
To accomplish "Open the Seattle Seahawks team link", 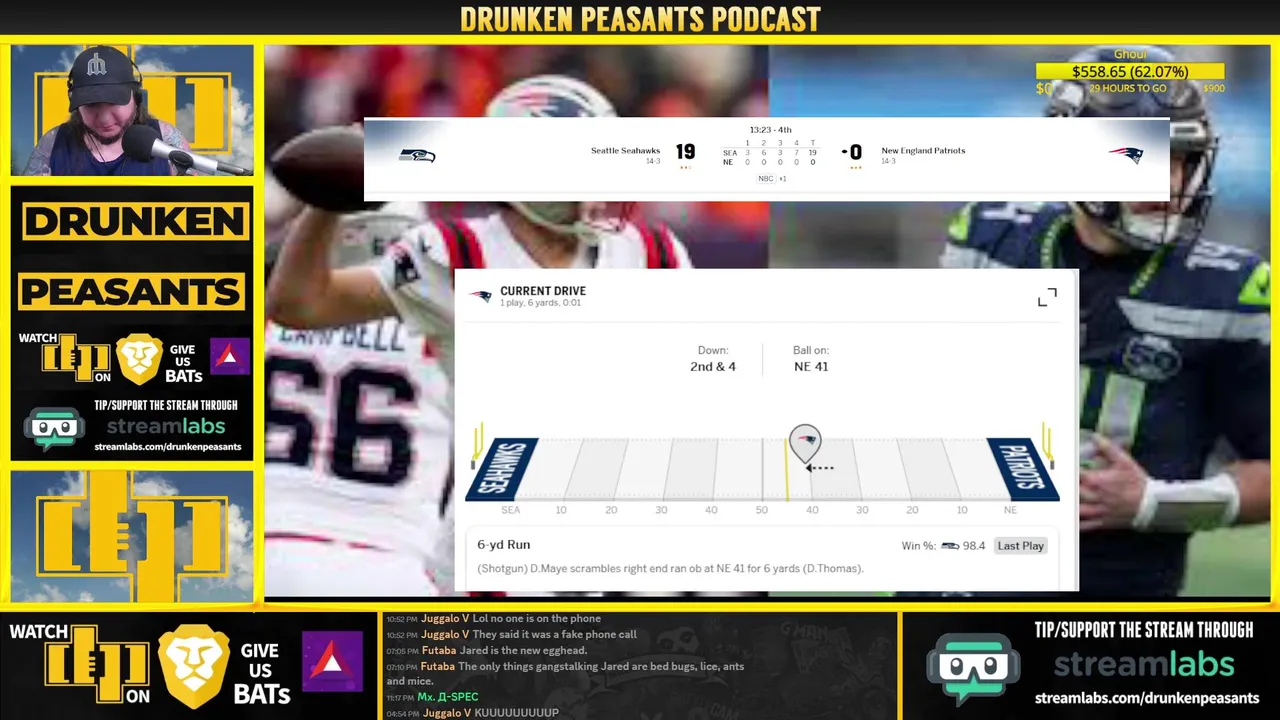I will coord(625,151).
